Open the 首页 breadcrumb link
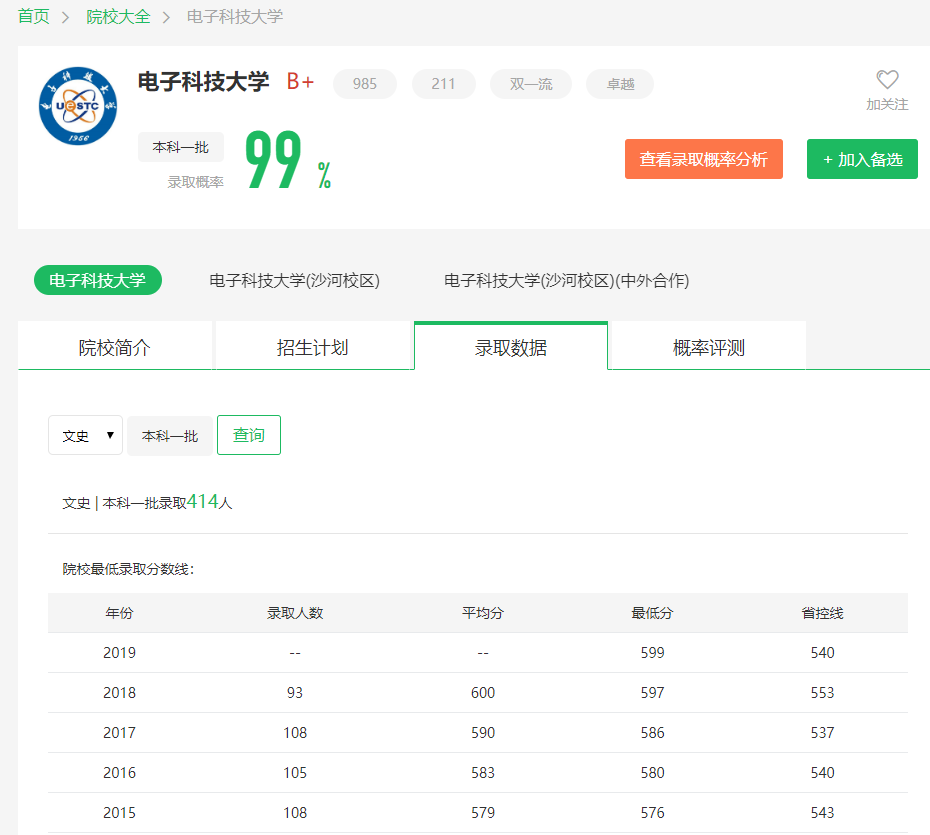Image resolution: width=930 pixels, height=835 pixels. (33, 16)
